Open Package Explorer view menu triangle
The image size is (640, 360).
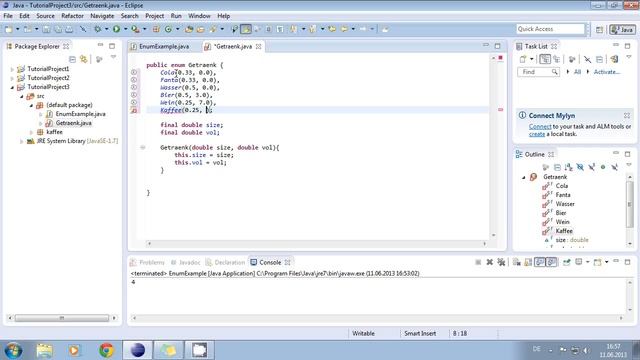click(113, 58)
